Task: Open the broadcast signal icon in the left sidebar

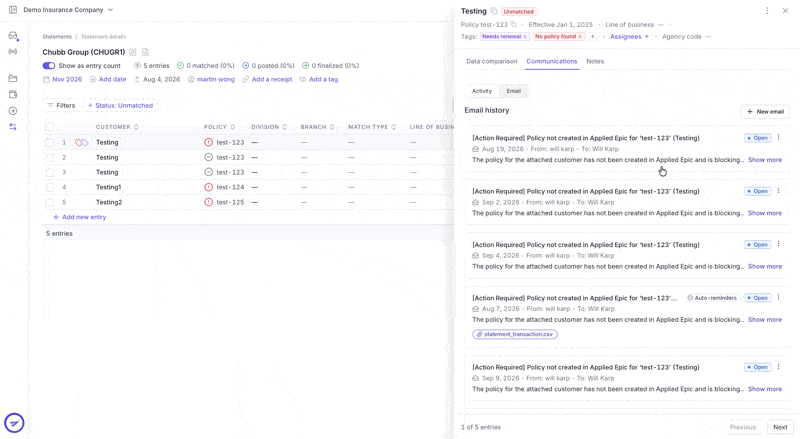Action: (13, 52)
